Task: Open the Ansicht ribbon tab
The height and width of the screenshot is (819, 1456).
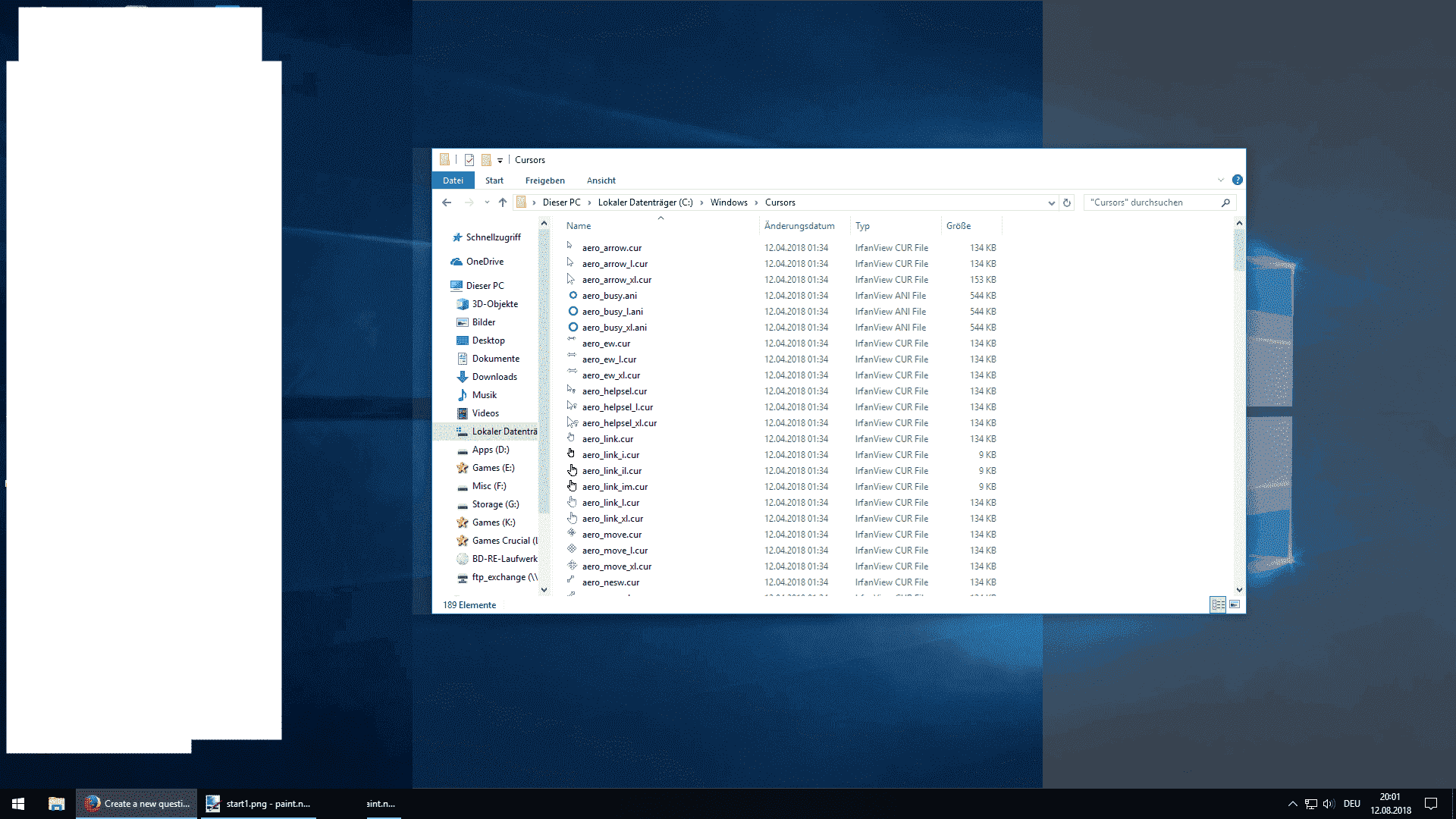Action: (x=601, y=180)
